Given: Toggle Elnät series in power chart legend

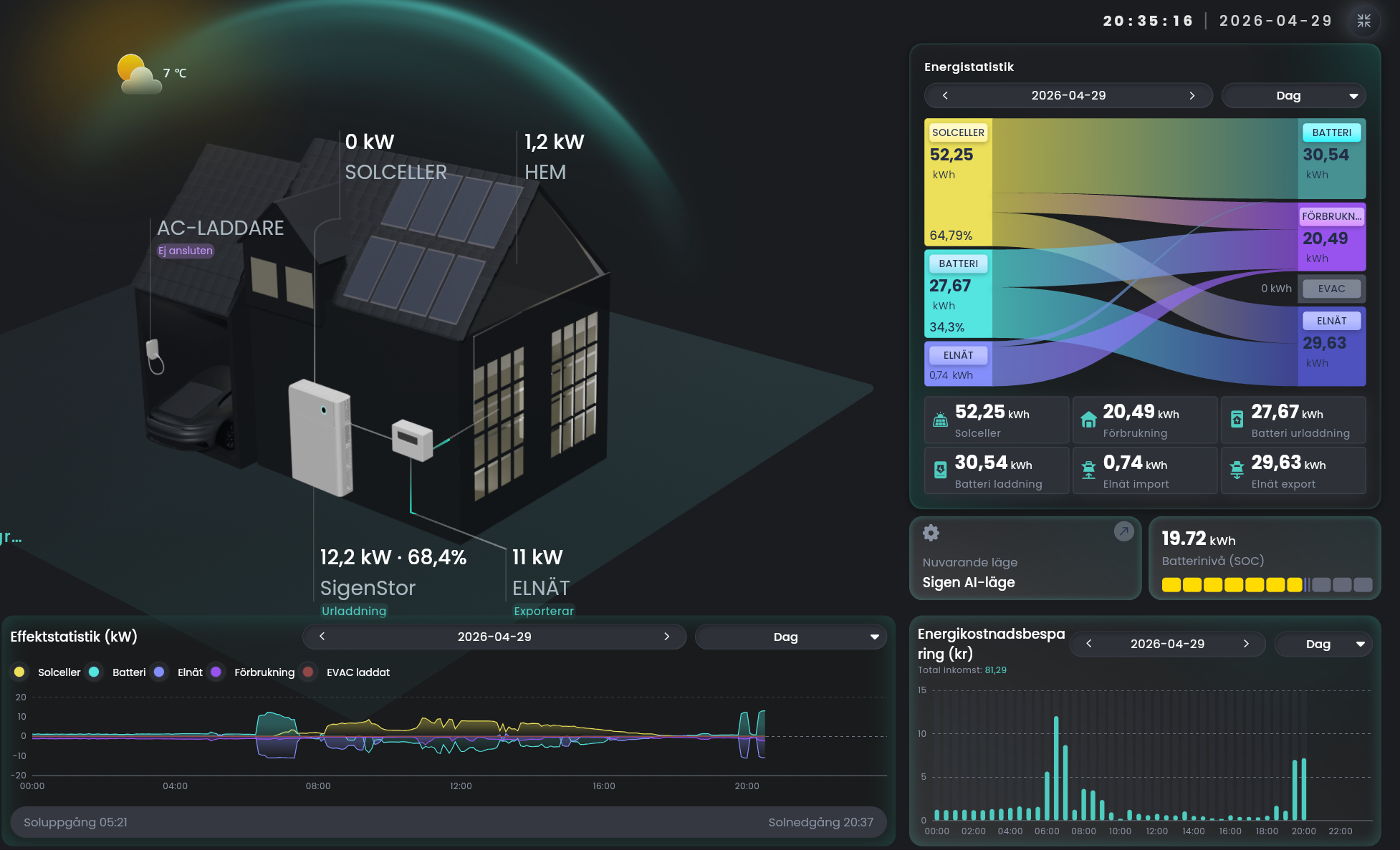Looking at the screenshot, I should click(178, 672).
